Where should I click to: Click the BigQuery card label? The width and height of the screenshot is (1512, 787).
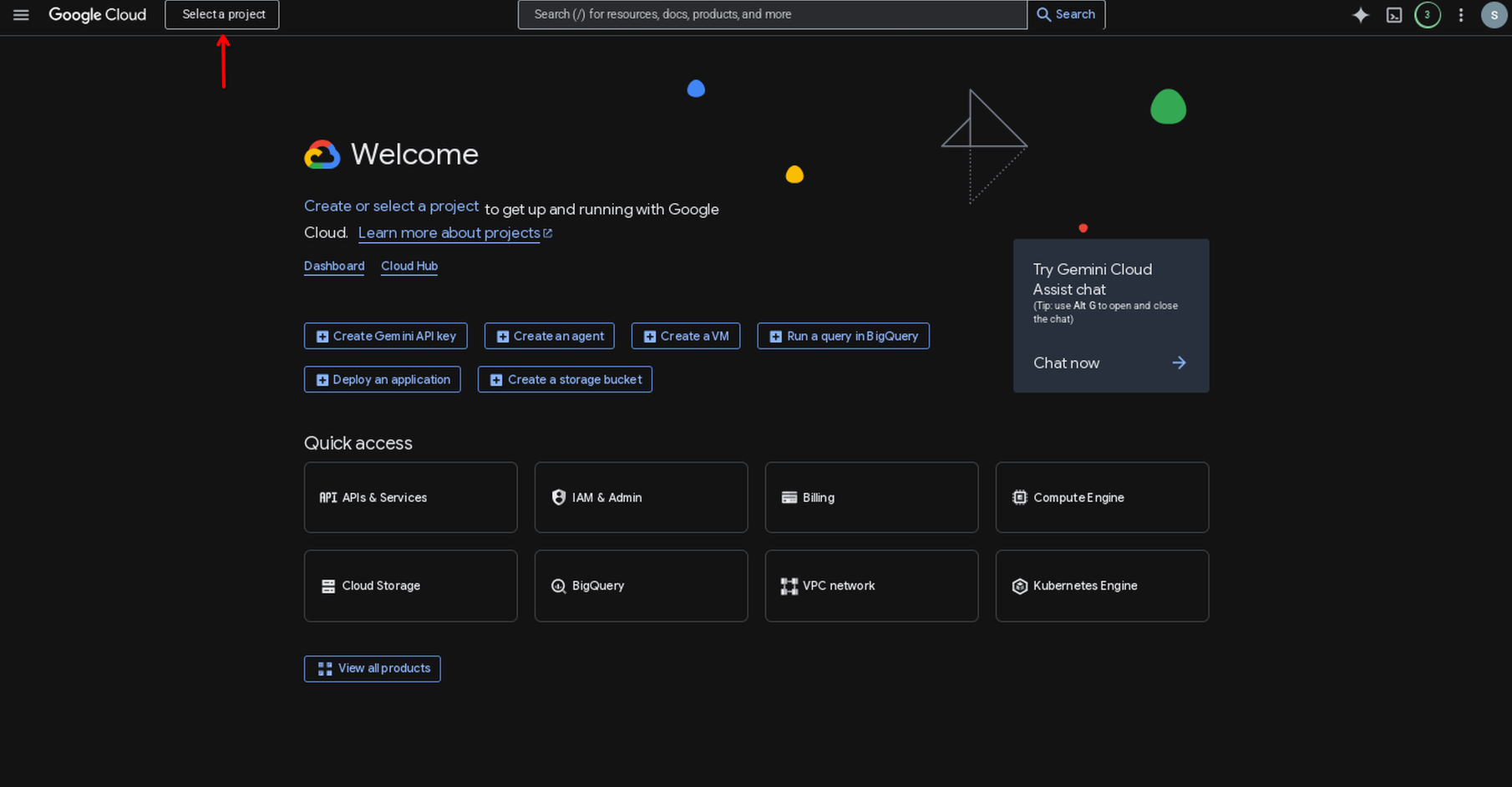coord(598,586)
